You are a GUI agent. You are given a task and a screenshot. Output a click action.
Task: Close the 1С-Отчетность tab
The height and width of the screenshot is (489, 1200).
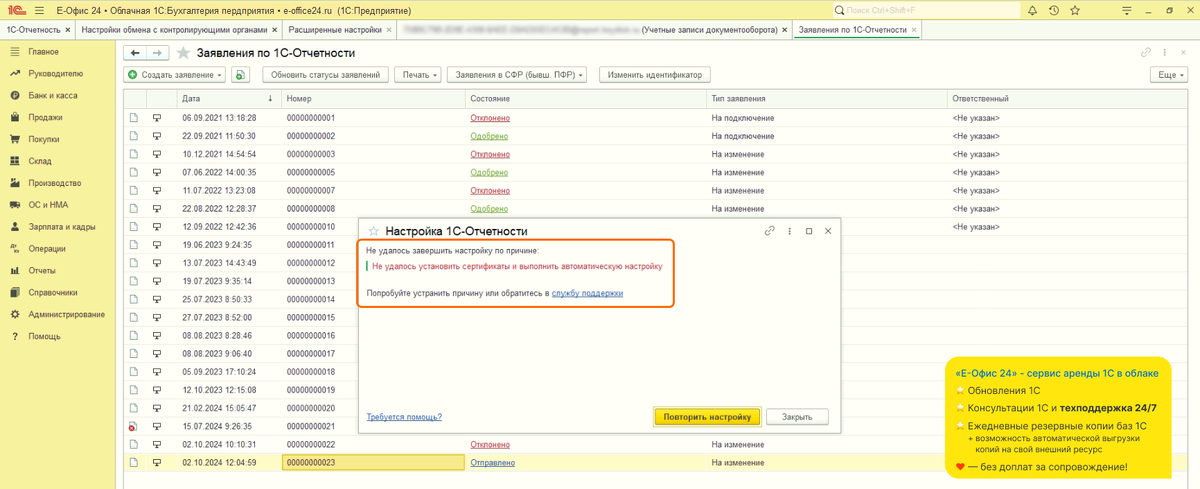coord(68,30)
